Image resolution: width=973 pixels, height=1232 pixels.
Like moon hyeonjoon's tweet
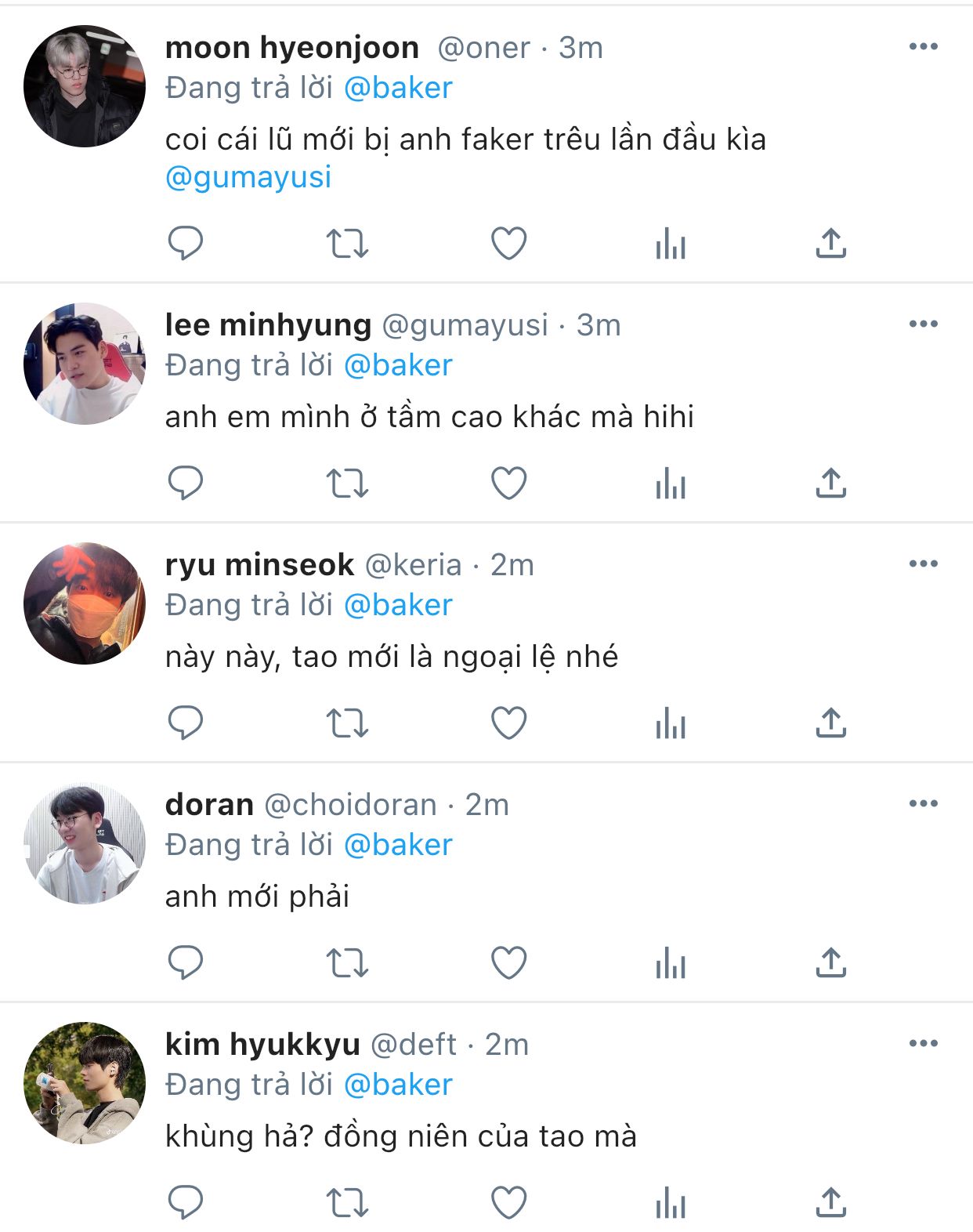509,243
